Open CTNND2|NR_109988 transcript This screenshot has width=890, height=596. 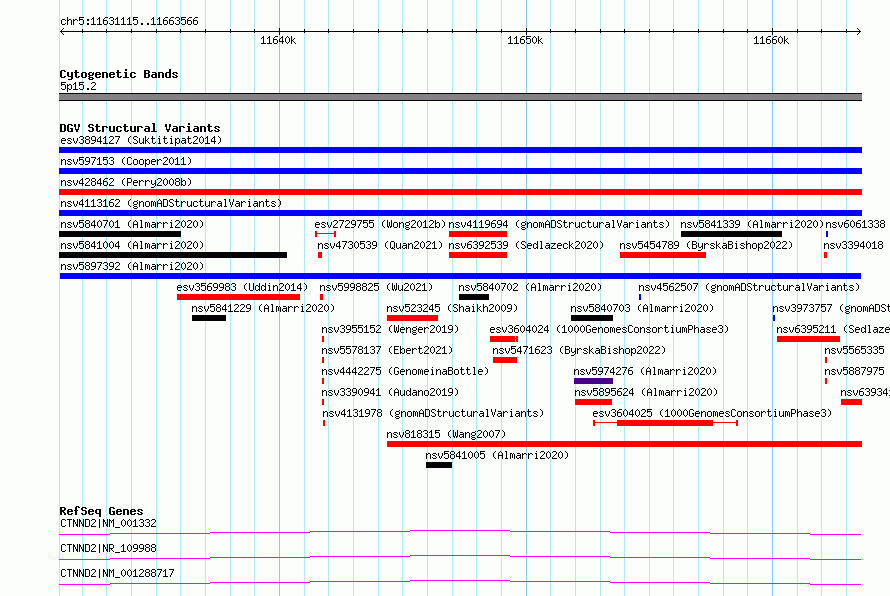[108, 548]
